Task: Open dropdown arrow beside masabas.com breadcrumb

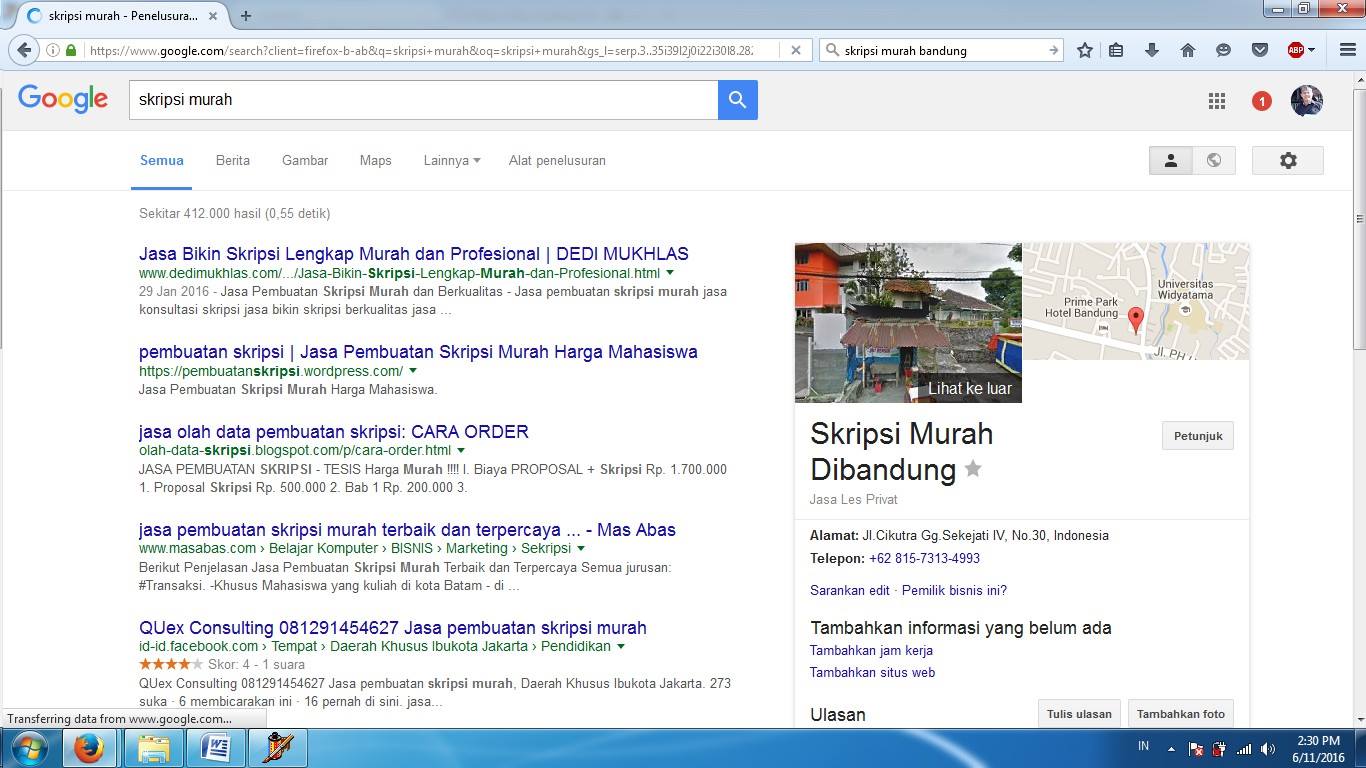Action: click(581, 549)
